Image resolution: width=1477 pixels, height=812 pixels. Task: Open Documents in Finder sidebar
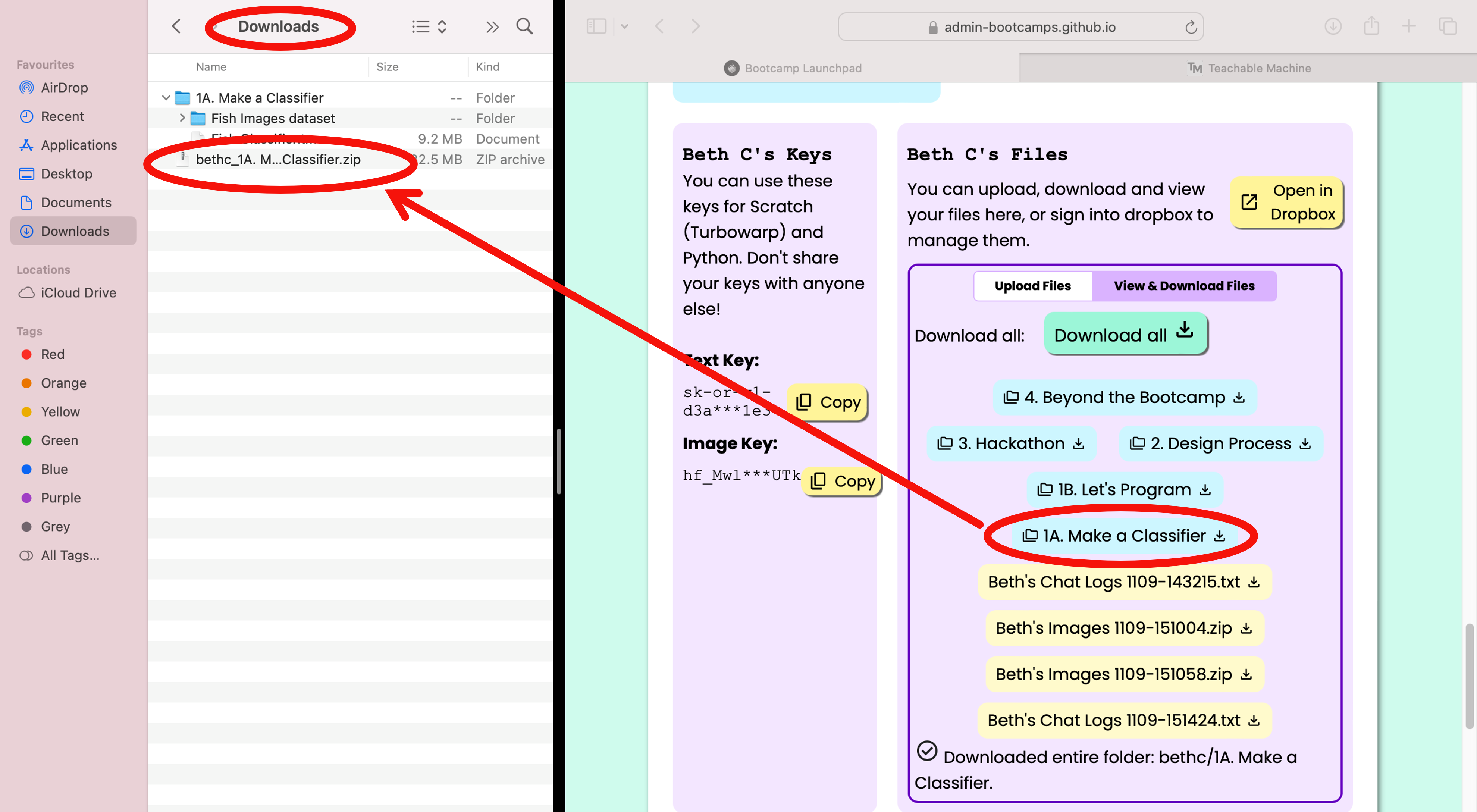click(73, 202)
